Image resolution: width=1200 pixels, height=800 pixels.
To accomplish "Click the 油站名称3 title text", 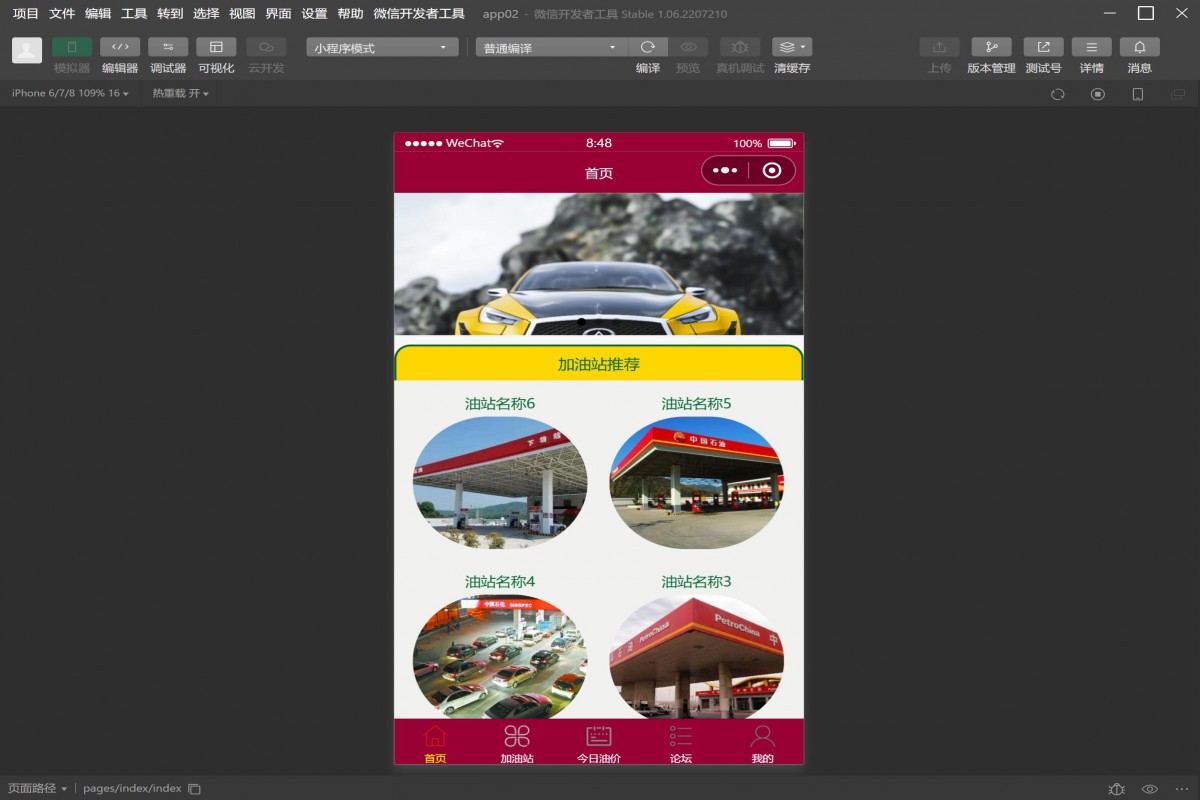I will click(696, 582).
